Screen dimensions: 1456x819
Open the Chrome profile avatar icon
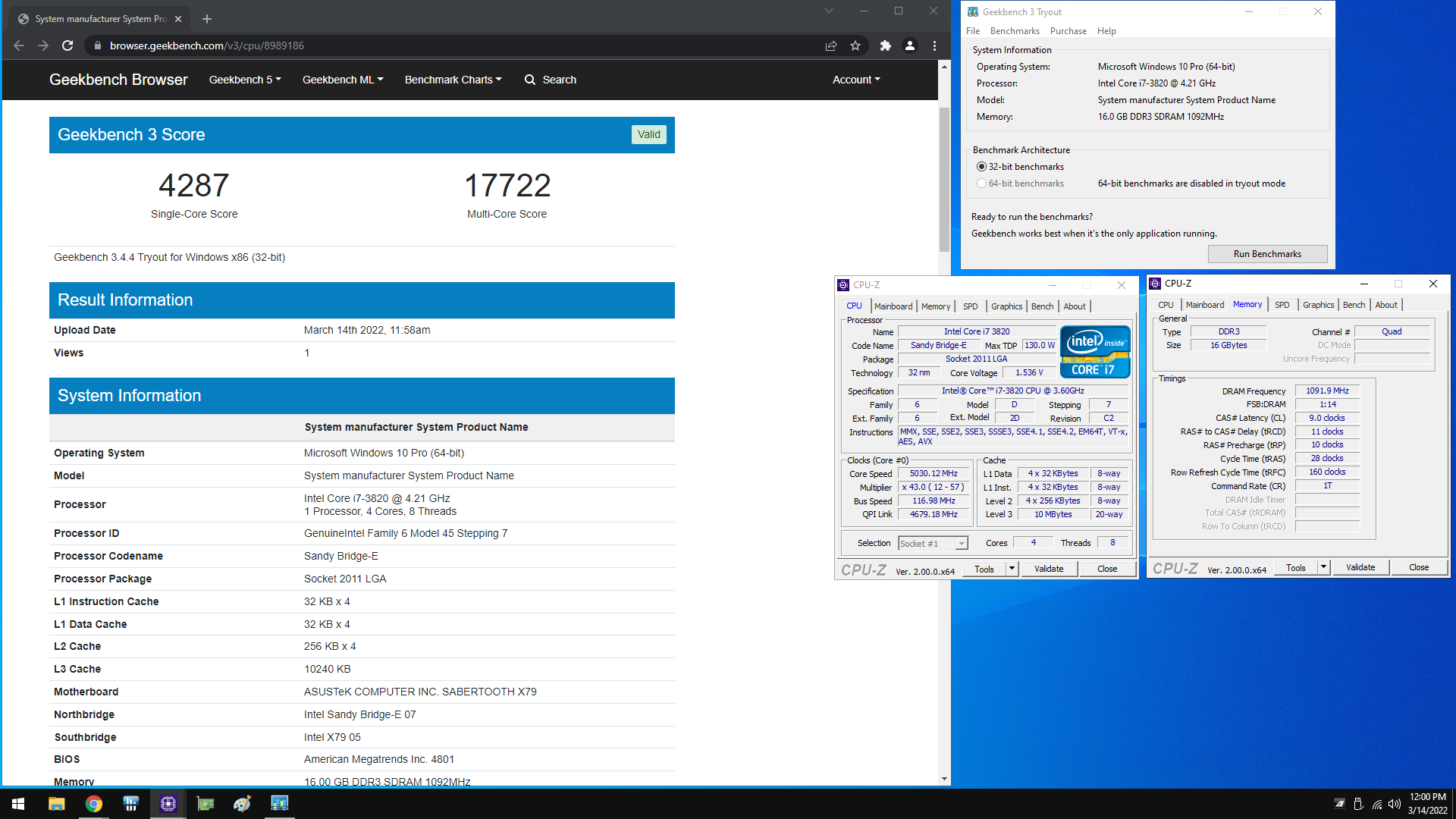(x=910, y=45)
